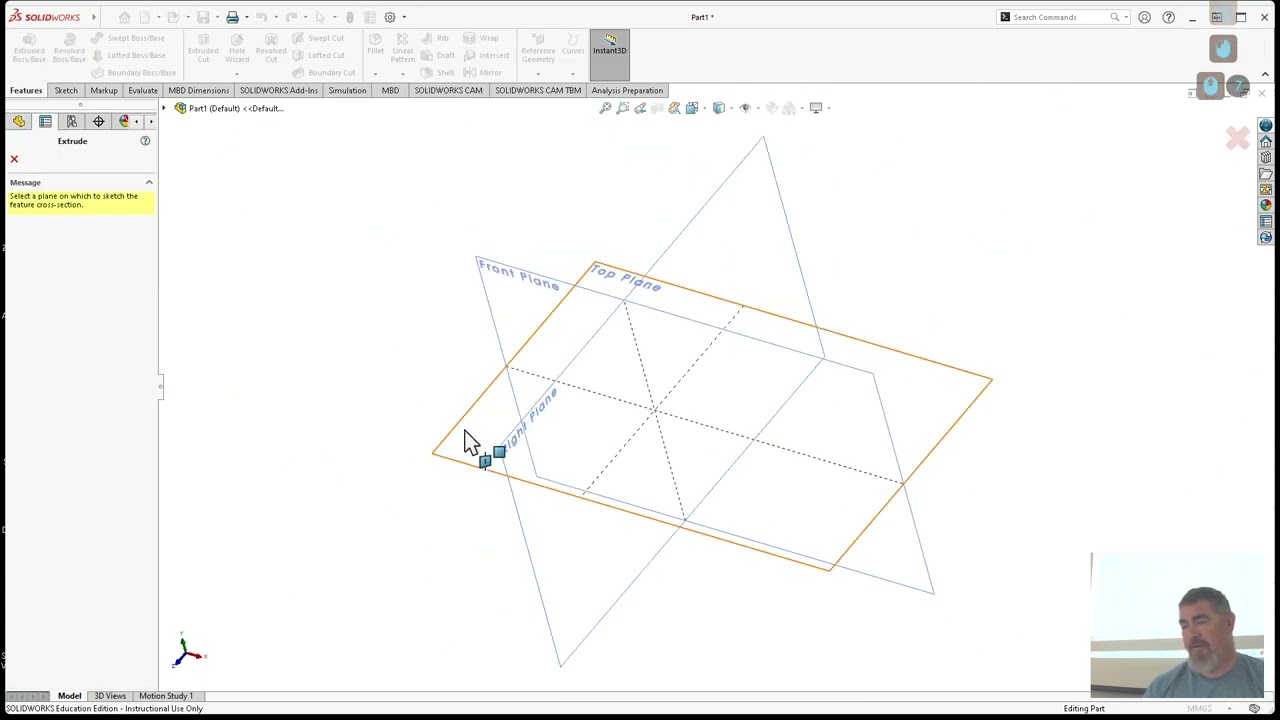Open the ConfigurationManager tab icon

coord(72,121)
